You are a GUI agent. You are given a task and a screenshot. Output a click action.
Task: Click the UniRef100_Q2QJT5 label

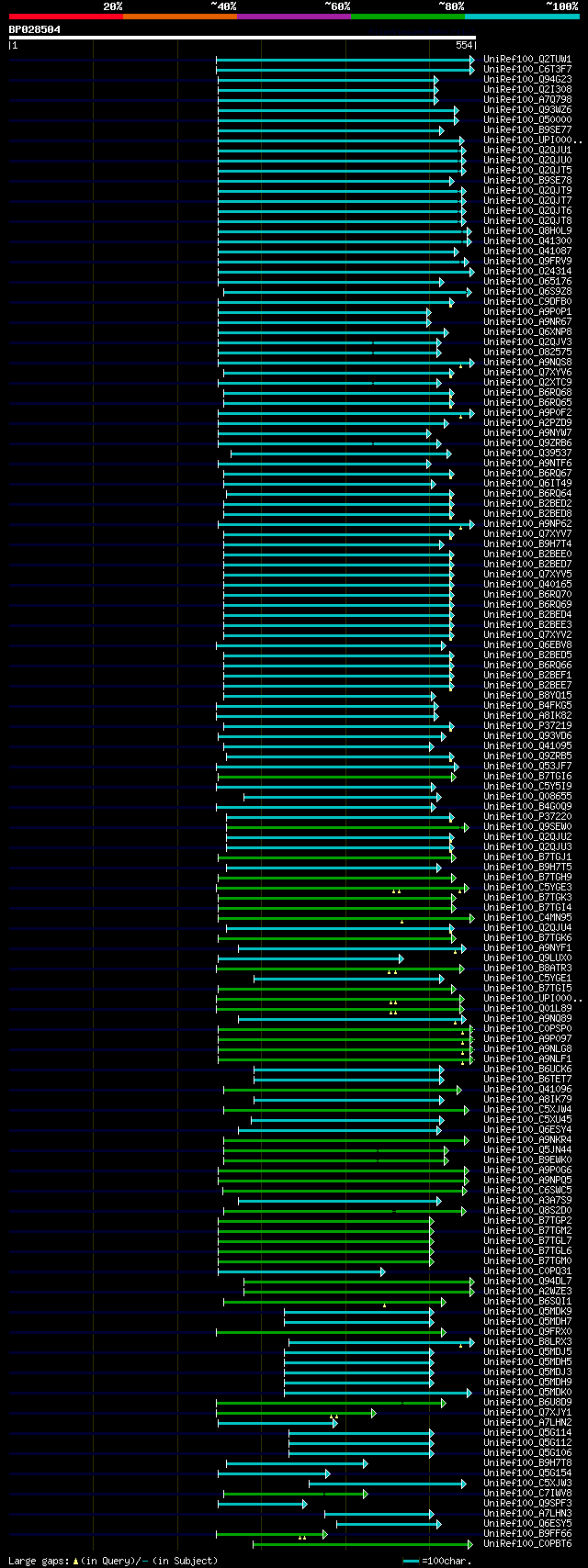click(x=527, y=170)
